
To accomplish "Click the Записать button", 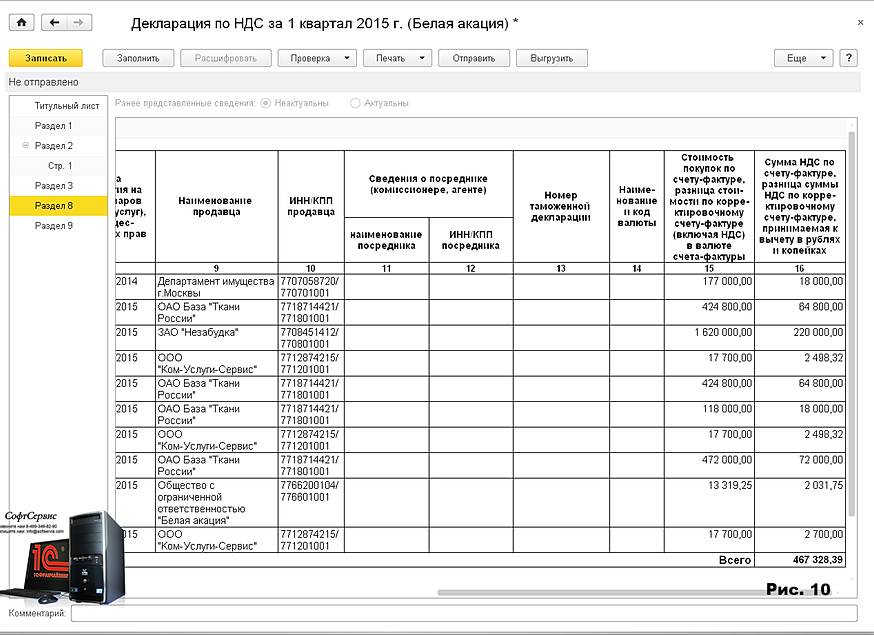I will pos(46,58).
